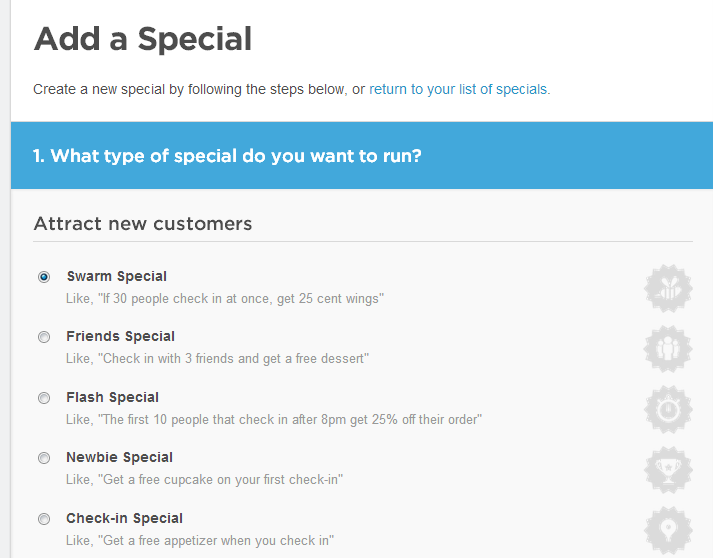Click the 'Check-in Special' label text

coord(124,518)
